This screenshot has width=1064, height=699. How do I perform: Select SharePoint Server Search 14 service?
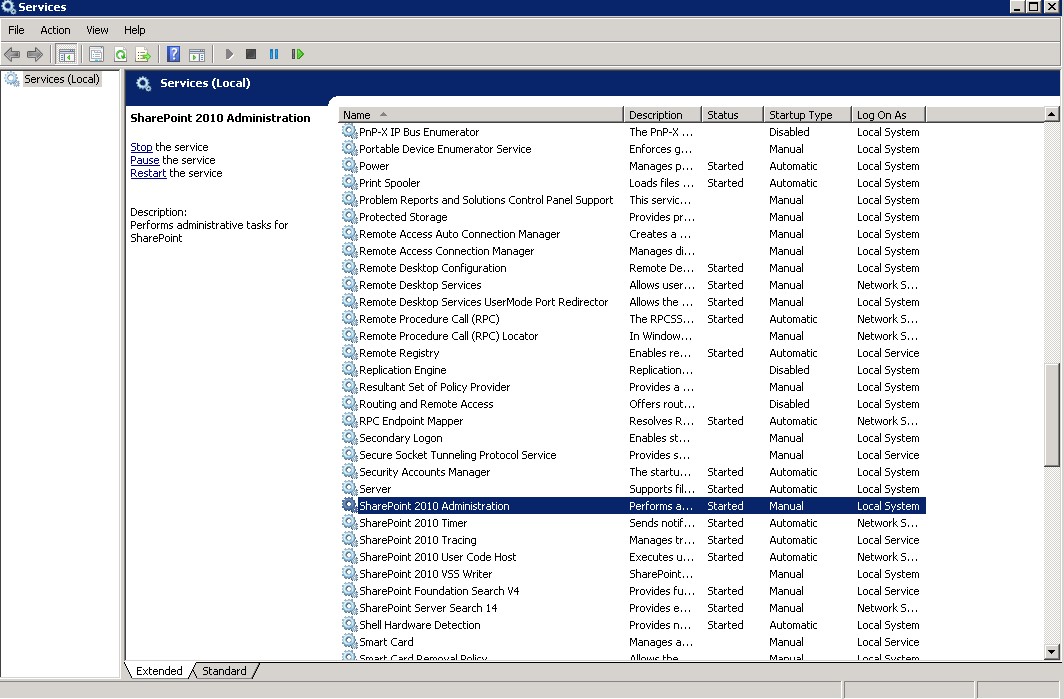coord(632,607)
